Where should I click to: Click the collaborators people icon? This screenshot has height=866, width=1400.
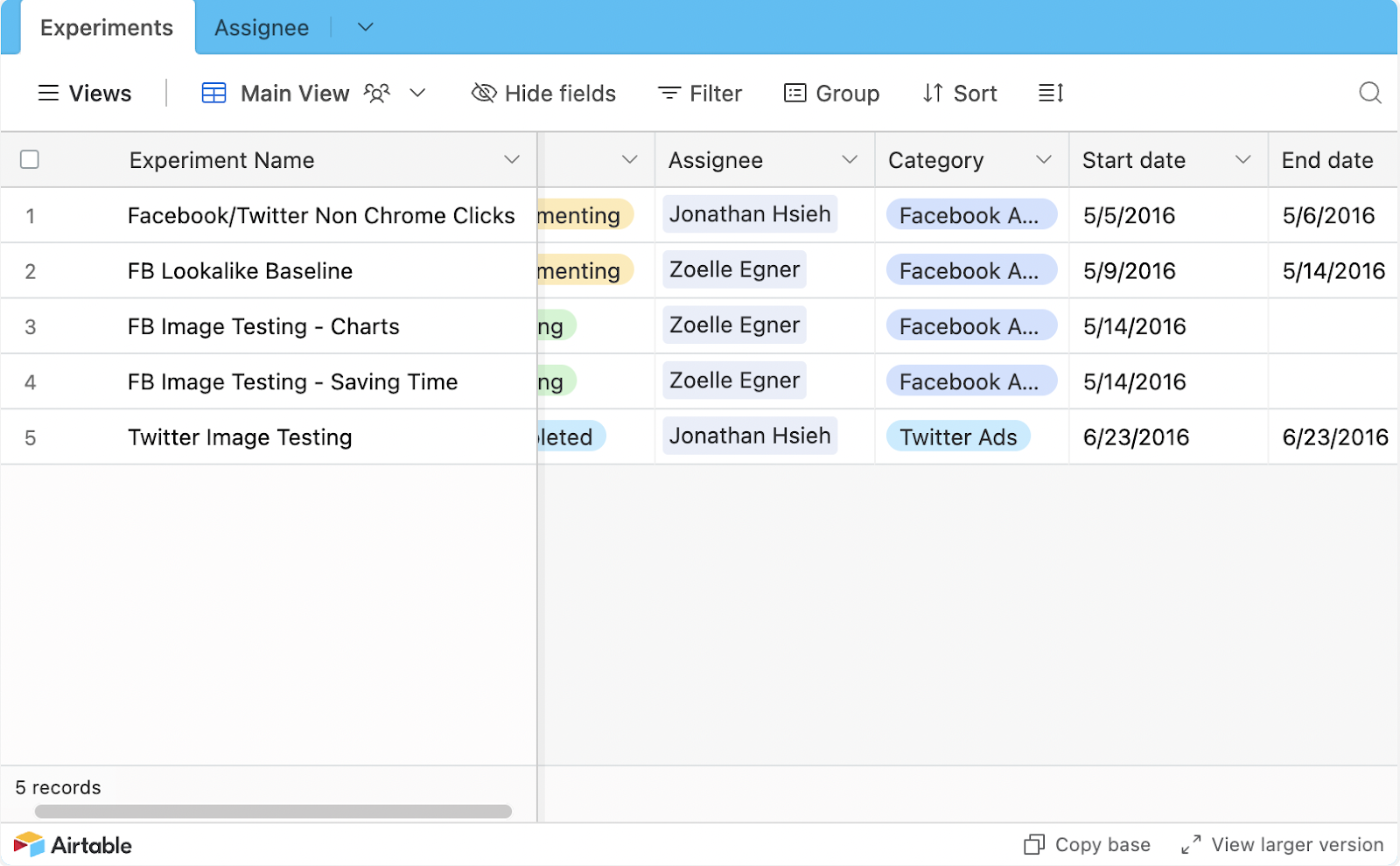[x=377, y=93]
